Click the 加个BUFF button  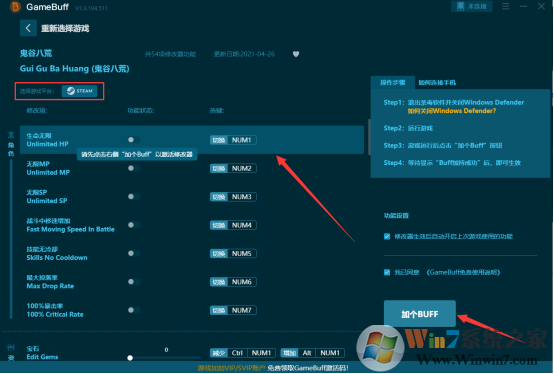(x=420, y=314)
